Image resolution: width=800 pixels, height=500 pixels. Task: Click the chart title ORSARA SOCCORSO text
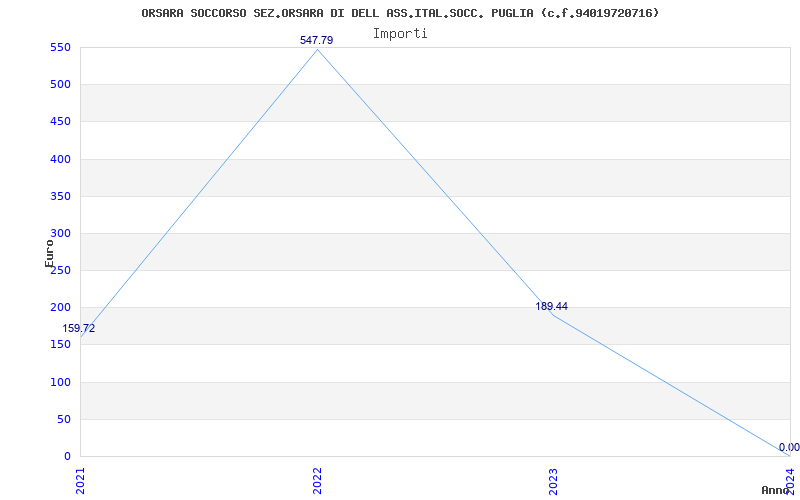pyautogui.click(x=400, y=13)
